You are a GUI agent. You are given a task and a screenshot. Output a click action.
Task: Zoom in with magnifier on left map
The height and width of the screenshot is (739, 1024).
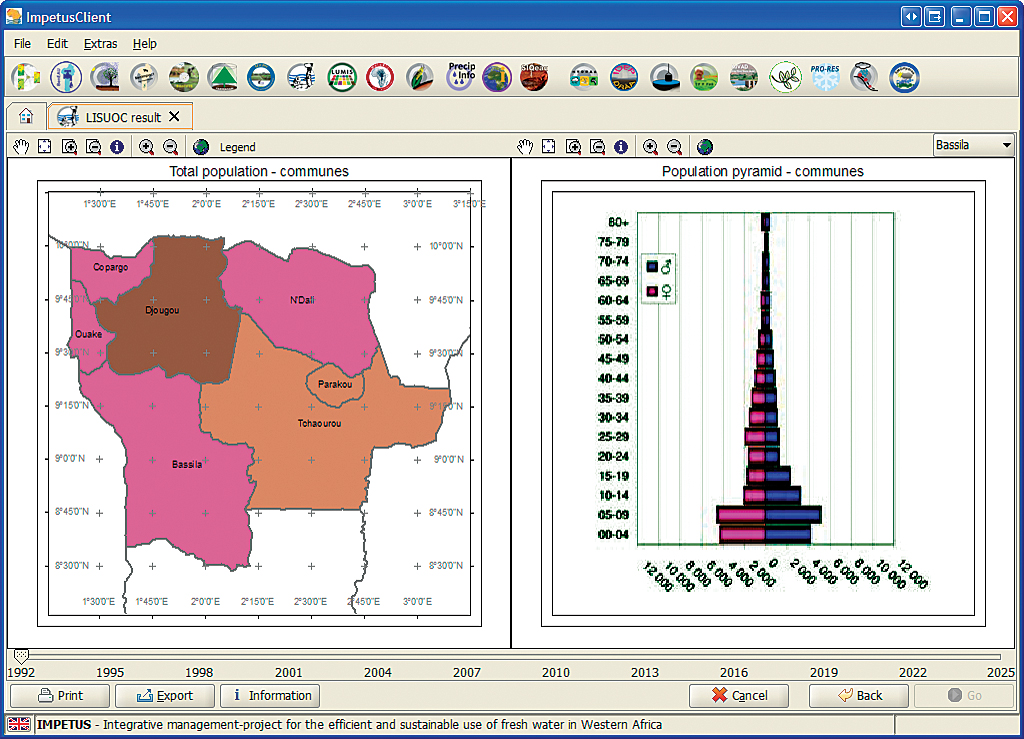click(146, 147)
